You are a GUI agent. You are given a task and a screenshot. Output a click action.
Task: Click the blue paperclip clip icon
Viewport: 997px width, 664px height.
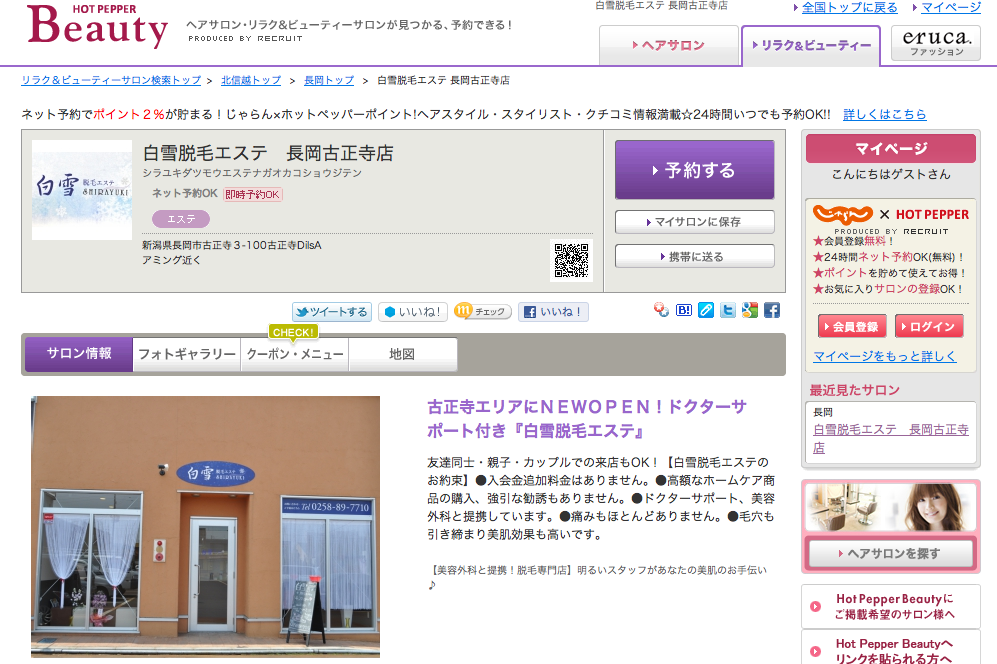click(706, 310)
